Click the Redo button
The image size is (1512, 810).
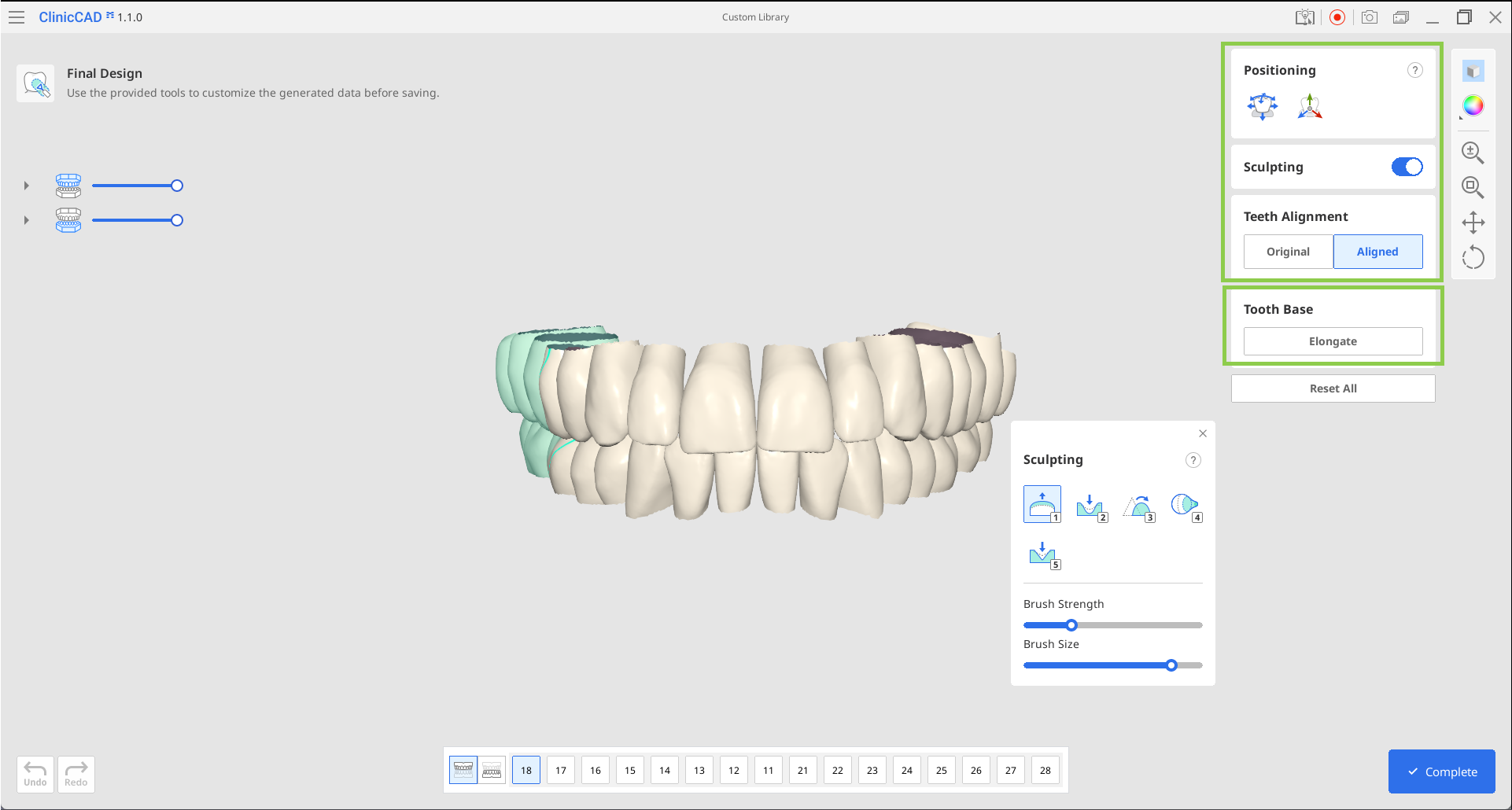[x=76, y=775]
